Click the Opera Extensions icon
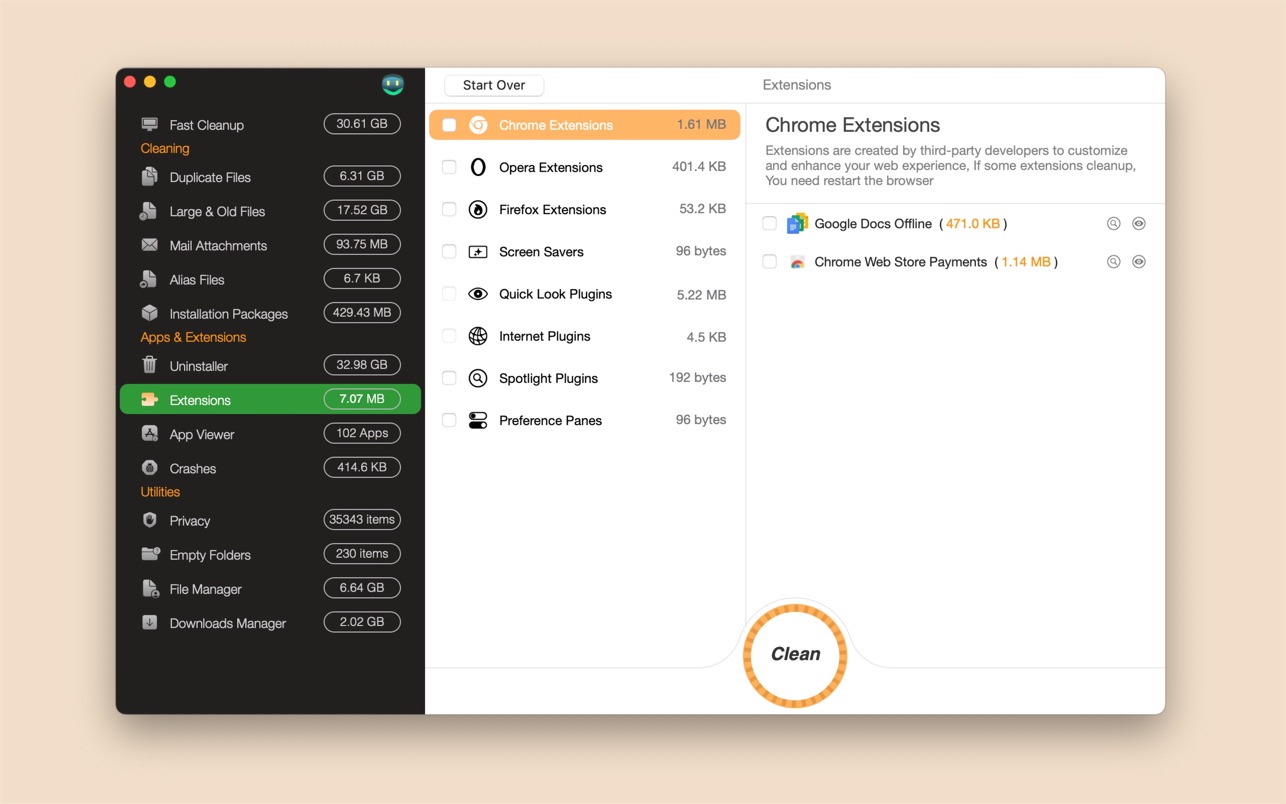This screenshot has width=1286, height=804. (x=478, y=167)
